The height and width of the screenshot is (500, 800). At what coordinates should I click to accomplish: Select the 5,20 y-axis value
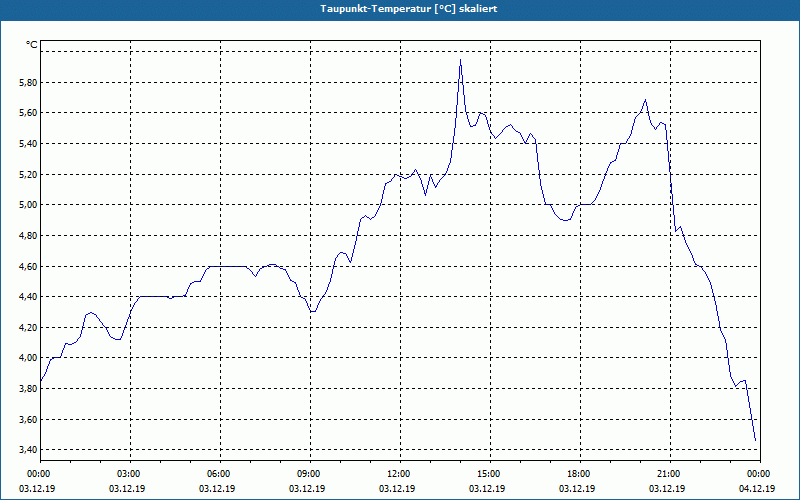[28, 174]
